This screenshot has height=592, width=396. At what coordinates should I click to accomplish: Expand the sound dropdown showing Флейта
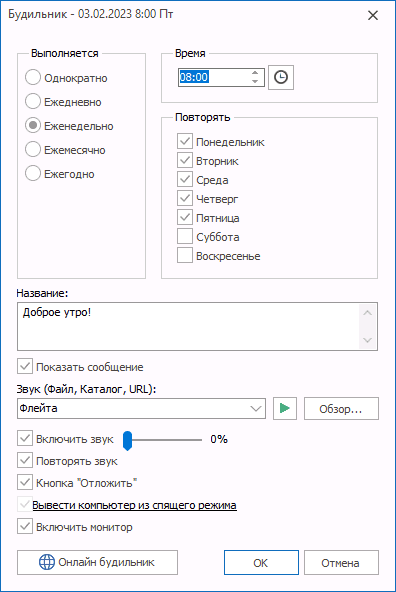256,409
